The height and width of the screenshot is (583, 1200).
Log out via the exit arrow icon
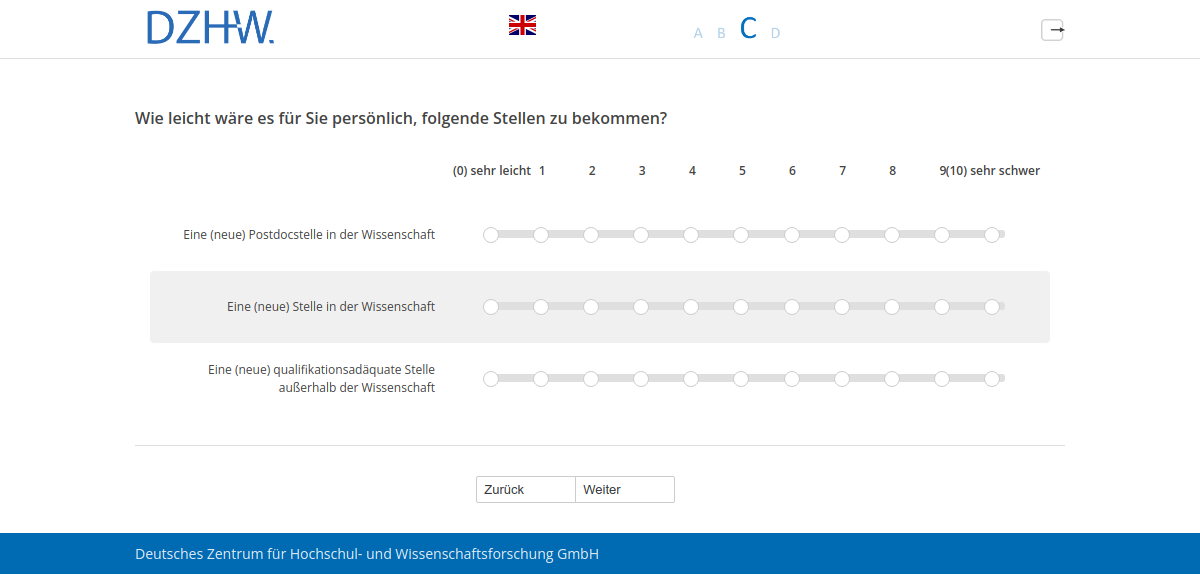[1053, 30]
